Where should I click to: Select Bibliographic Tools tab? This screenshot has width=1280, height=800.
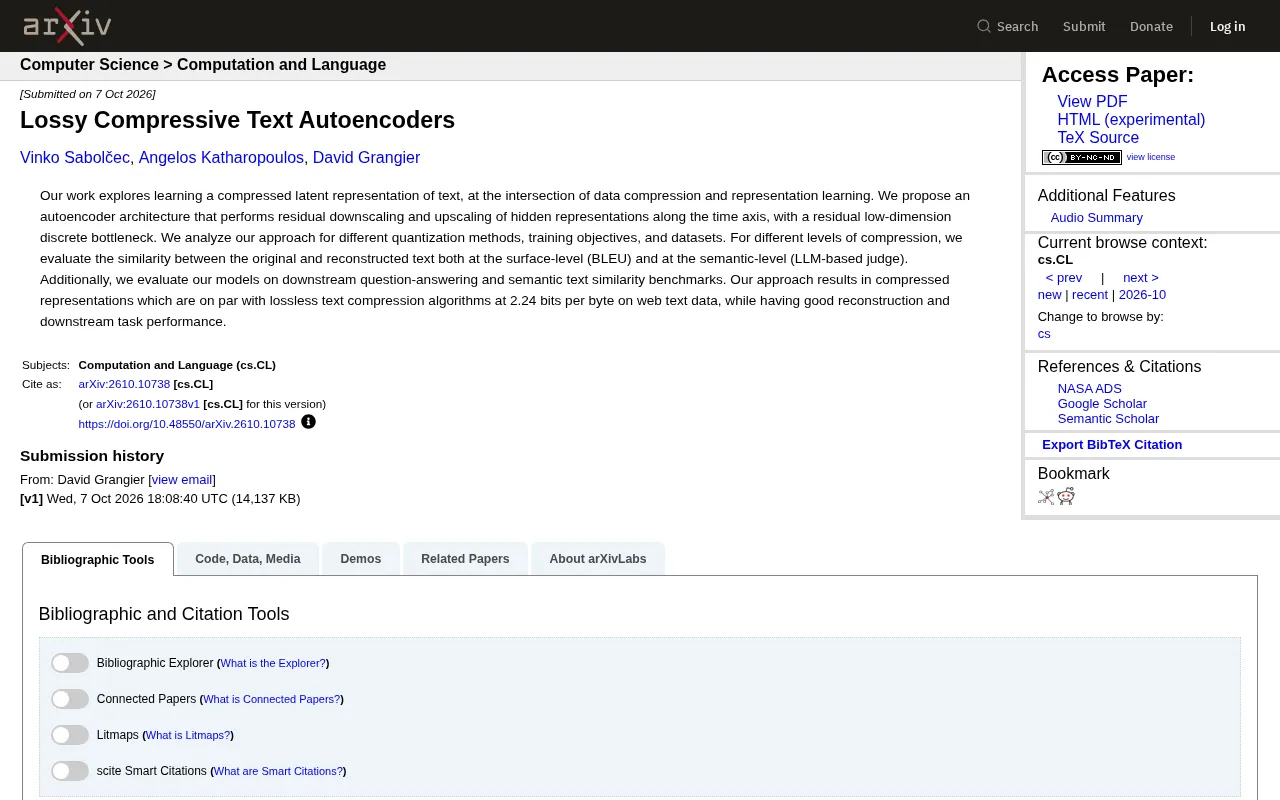98,559
